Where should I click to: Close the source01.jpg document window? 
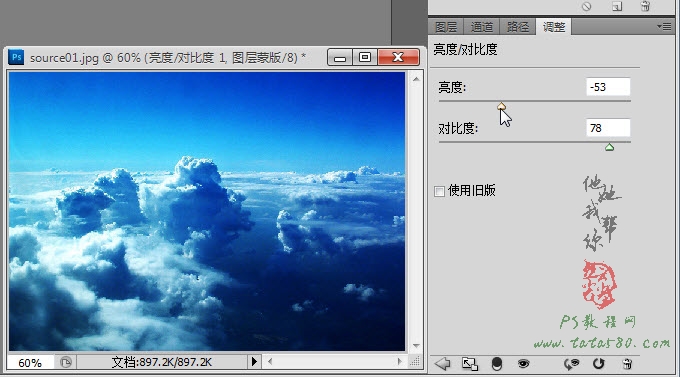pos(398,57)
